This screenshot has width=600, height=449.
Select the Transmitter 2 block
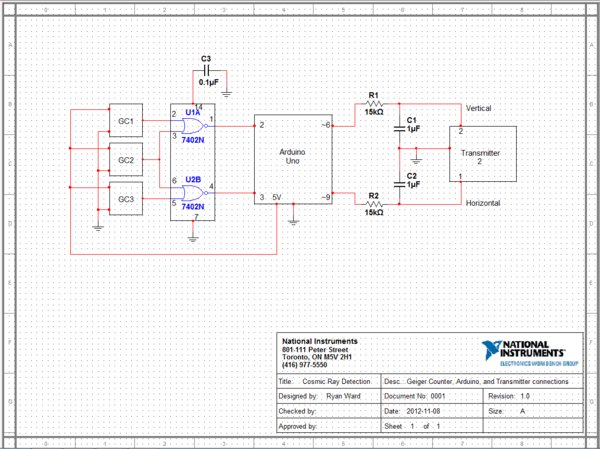(x=483, y=154)
